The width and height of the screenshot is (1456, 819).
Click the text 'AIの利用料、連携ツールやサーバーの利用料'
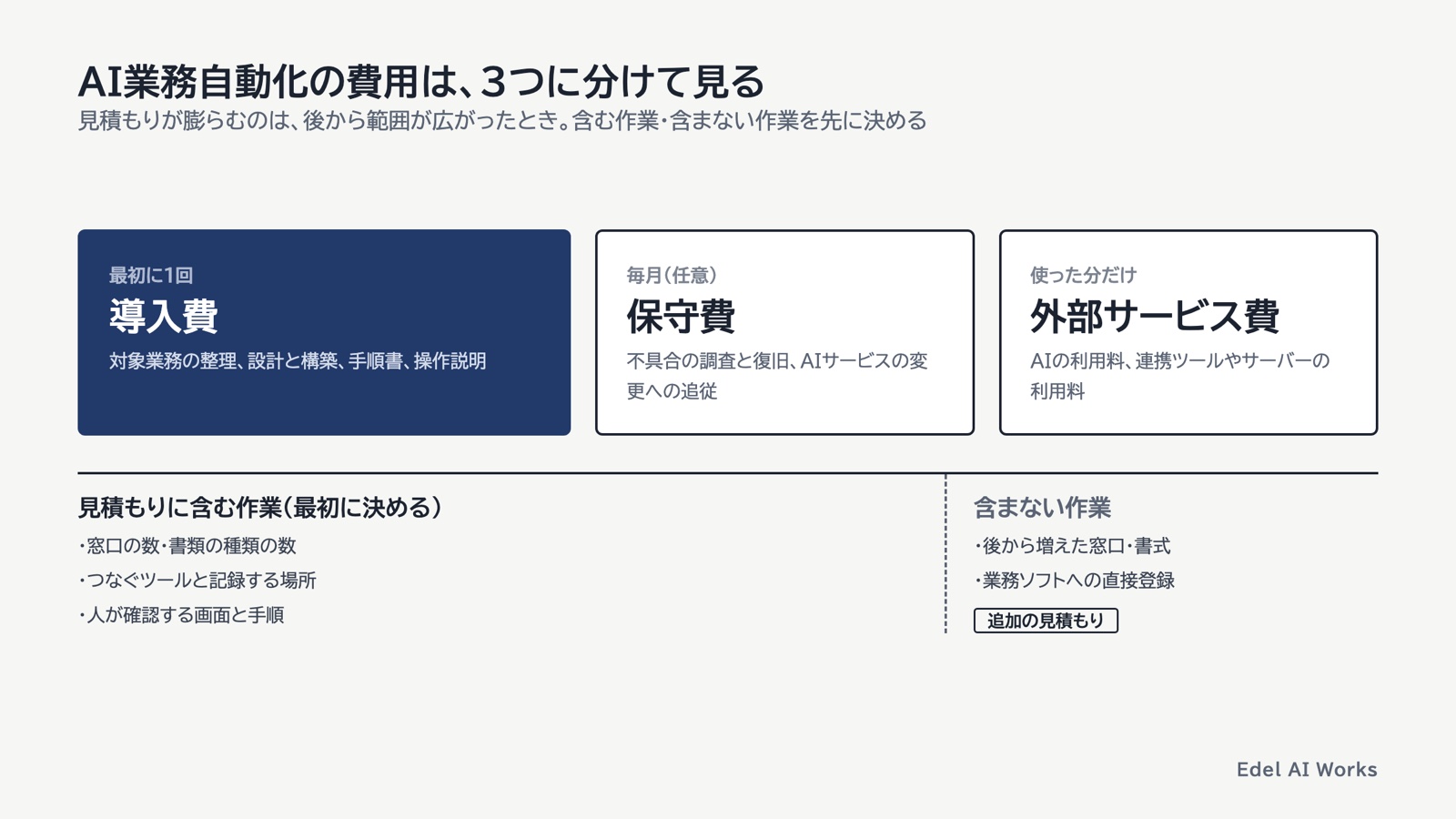tap(1180, 376)
